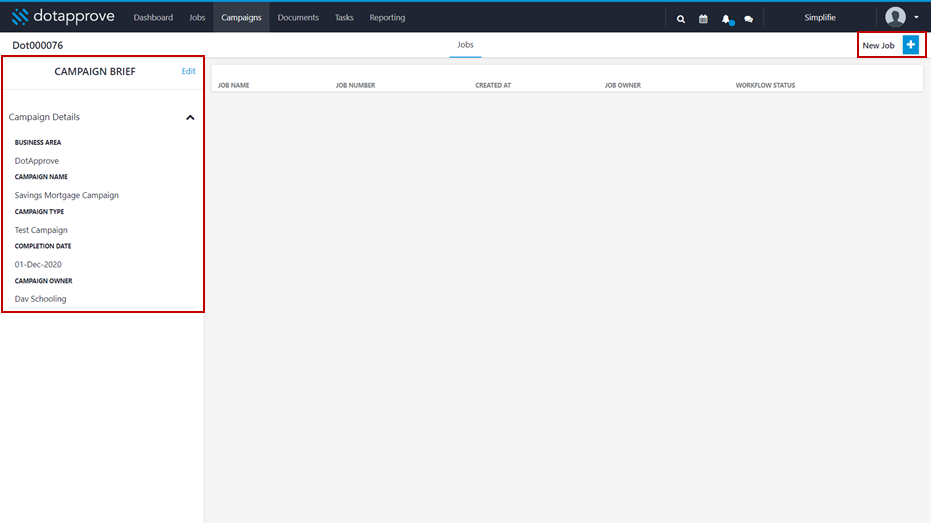Click the Simplifie account name
The image size is (931, 523).
pyautogui.click(x=820, y=18)
